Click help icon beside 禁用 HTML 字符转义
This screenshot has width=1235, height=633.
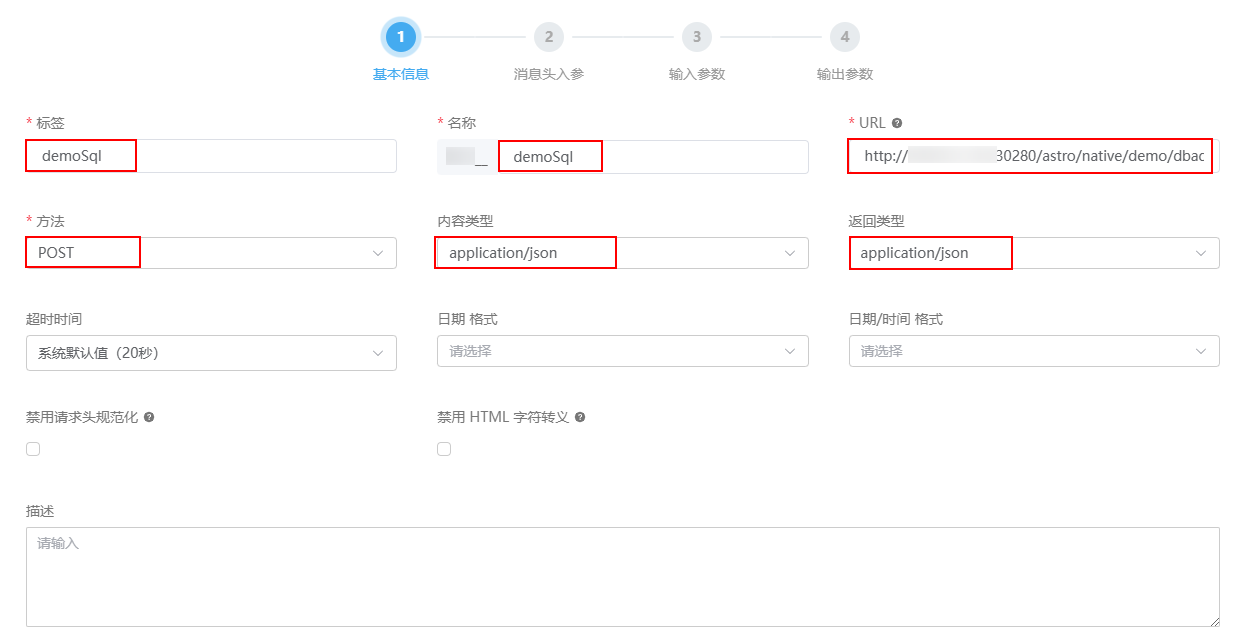(x=580, y=417)
